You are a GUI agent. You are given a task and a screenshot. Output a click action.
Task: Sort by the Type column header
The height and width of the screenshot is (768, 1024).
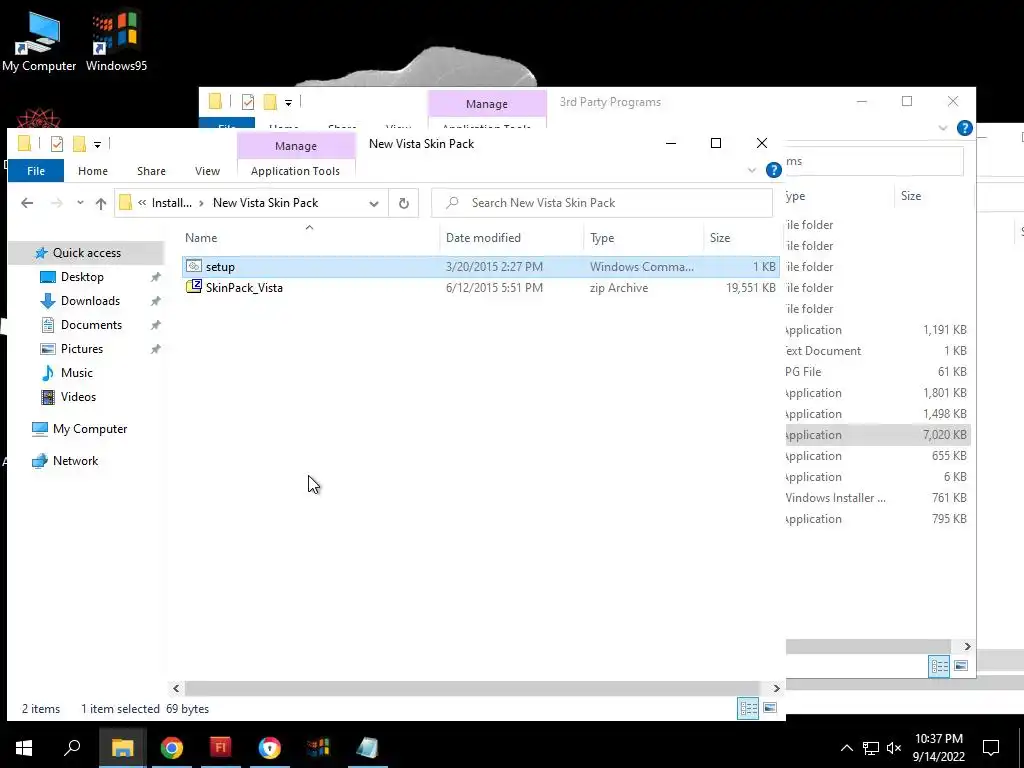point(602,238)
